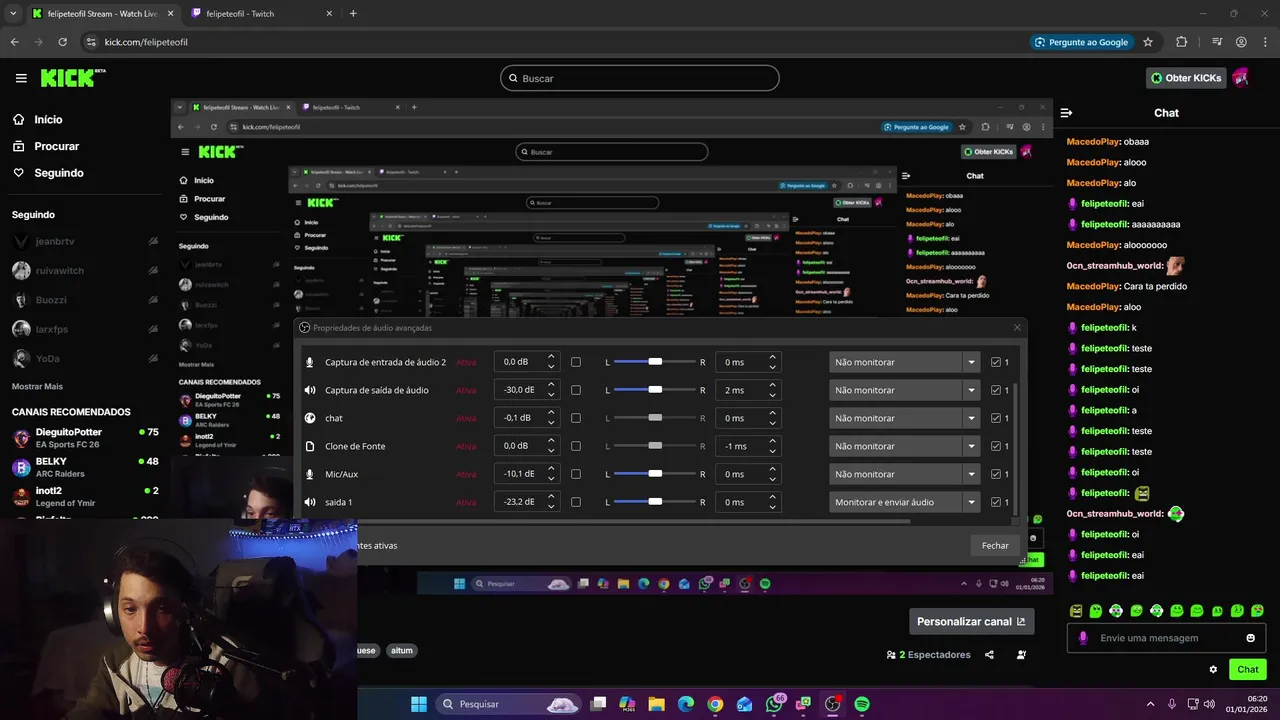The image size is (1280, 720).
Task: Open followed channel YoDa
Action: [85, 358]
